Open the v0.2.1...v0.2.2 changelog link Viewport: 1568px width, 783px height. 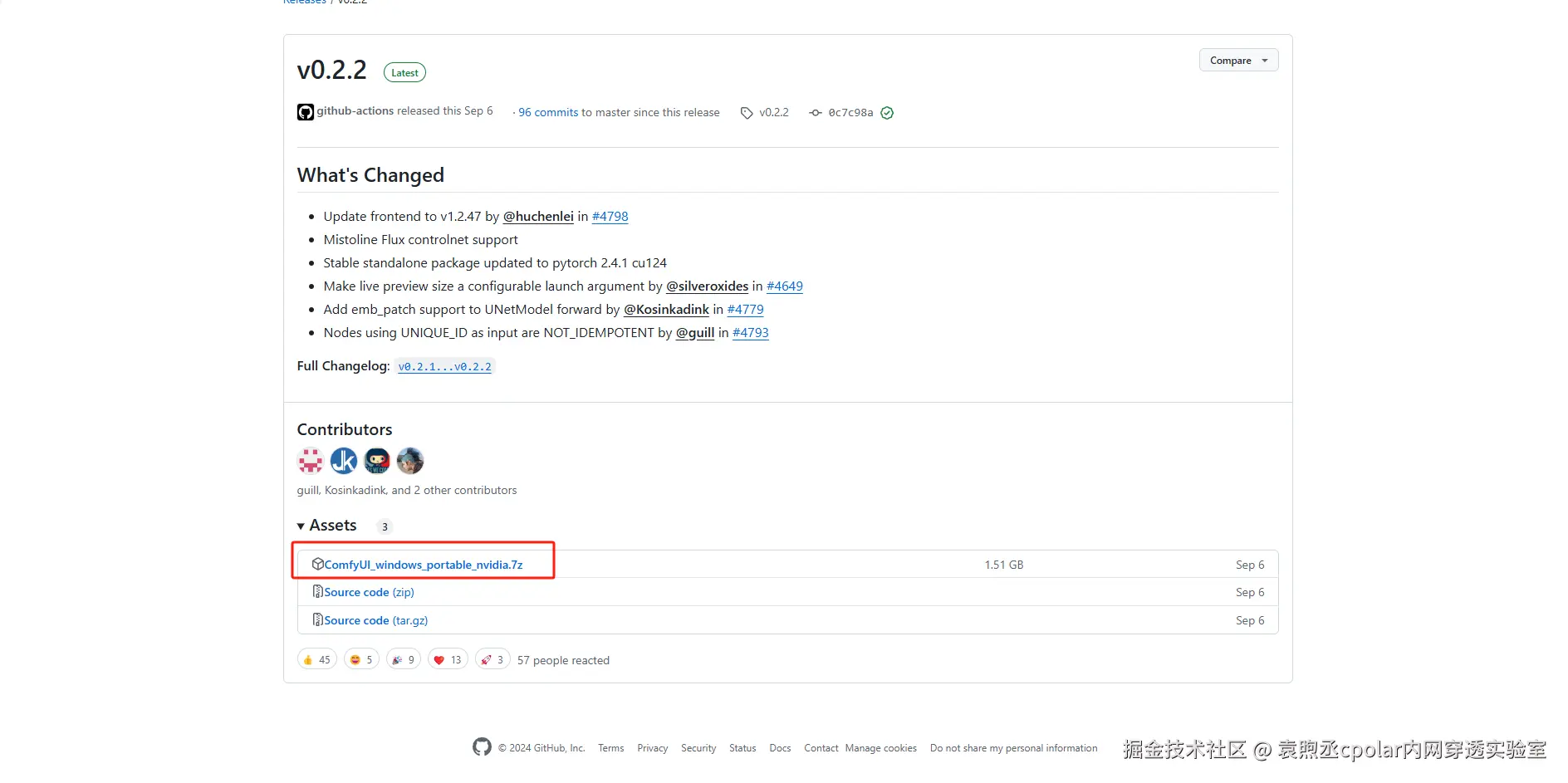(445, 366)
